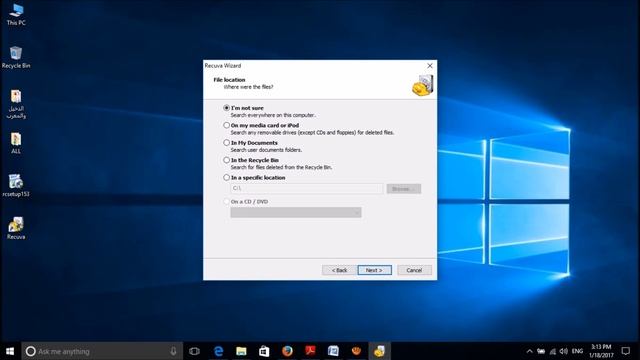Select the ALL archive desktop icon
This screenshot has width=640, height=360.
[x=16, y=143]
